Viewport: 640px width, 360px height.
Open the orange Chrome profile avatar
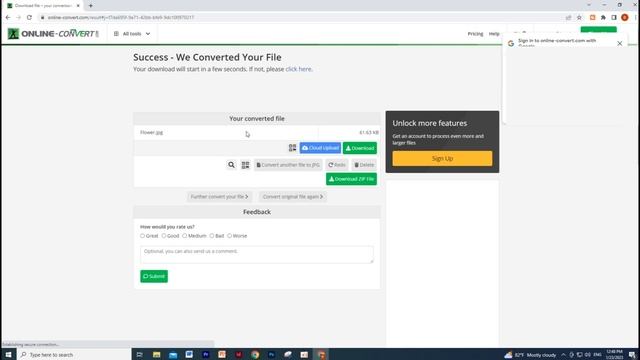(624, 18)
